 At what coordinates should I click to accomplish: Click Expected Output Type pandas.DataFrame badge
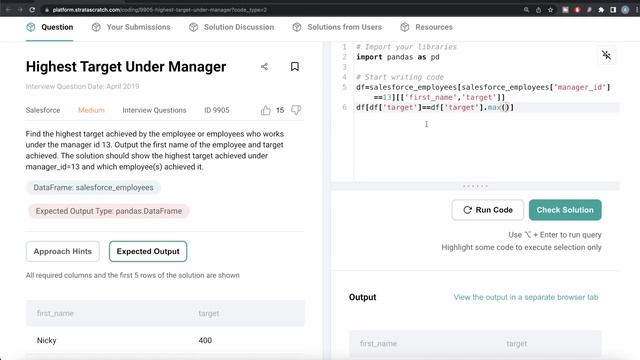pyautogui.click(x=109, y=211)
